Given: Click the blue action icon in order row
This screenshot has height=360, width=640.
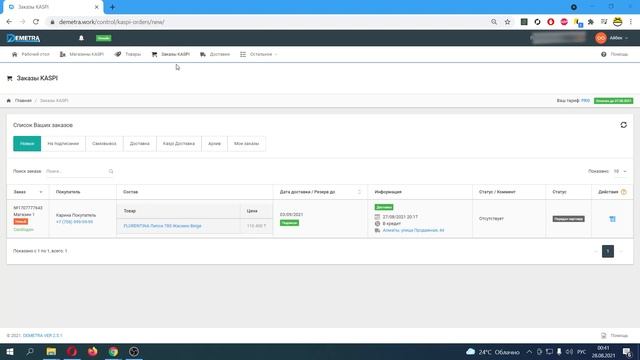Looking at the screenshot, I should (612, 219).
